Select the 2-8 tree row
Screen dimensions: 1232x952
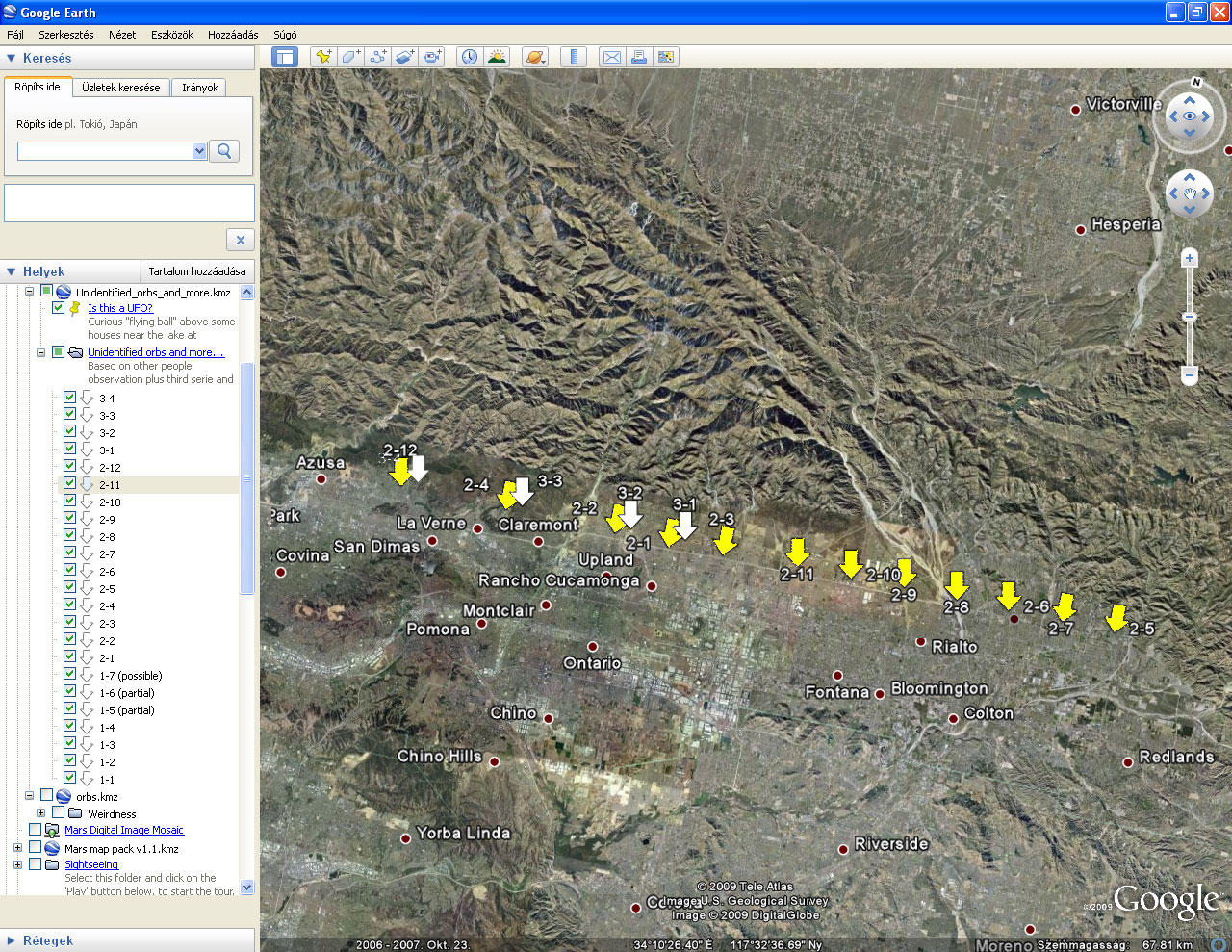pyautogui.click(x=107, y=537)
